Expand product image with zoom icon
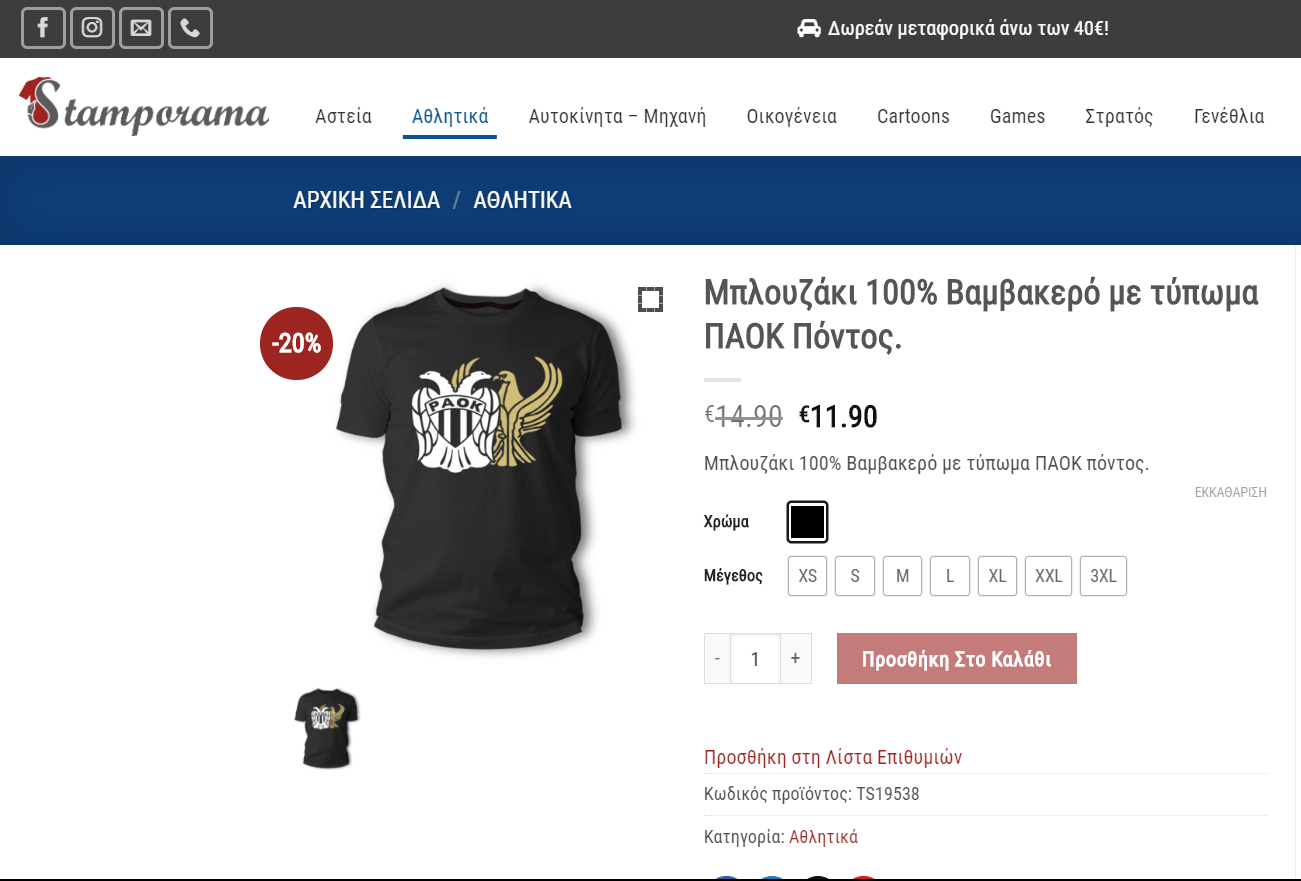1301x881 pixels. tap(650, 299)
